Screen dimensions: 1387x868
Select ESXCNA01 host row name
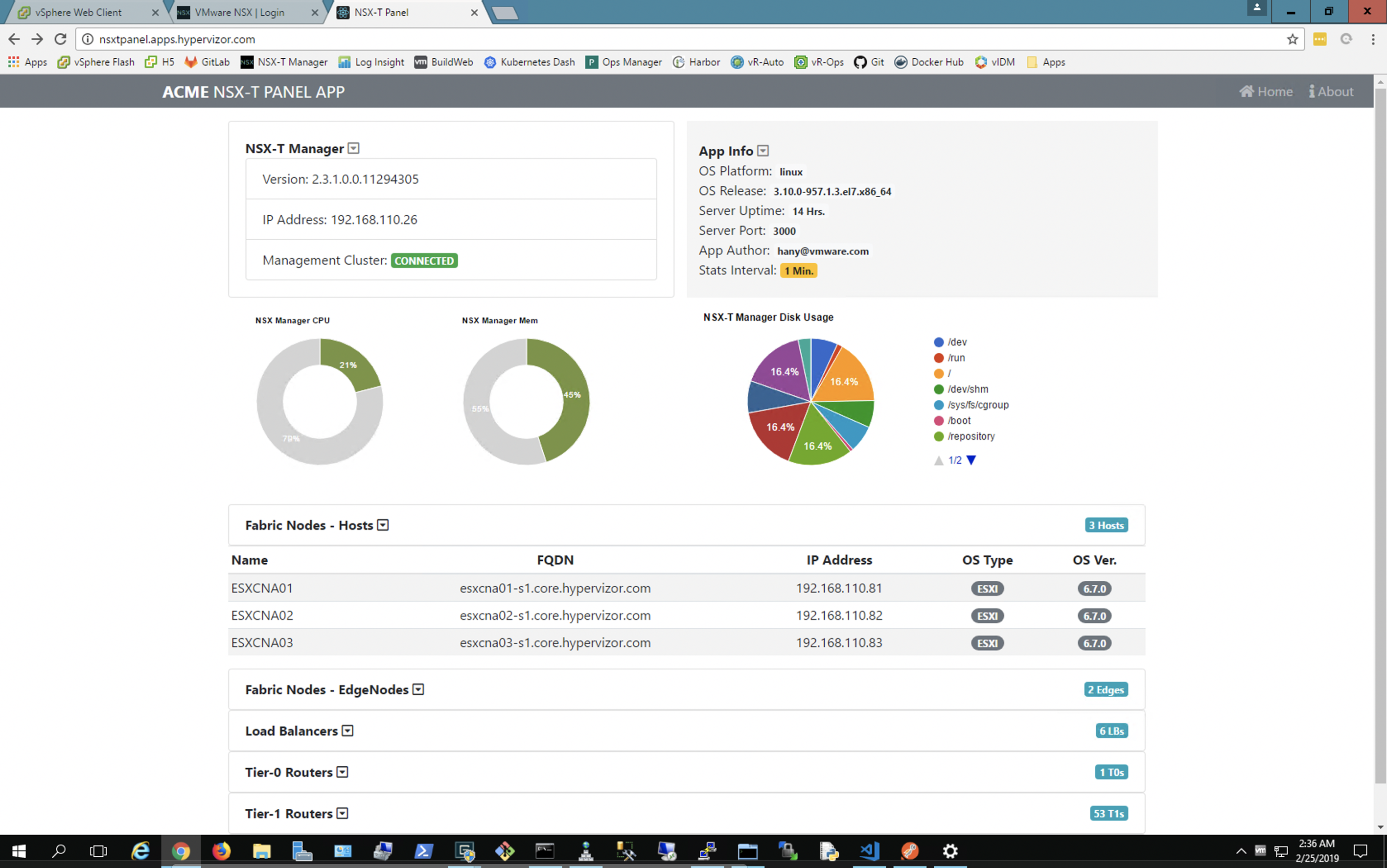[x=262, y=589]
